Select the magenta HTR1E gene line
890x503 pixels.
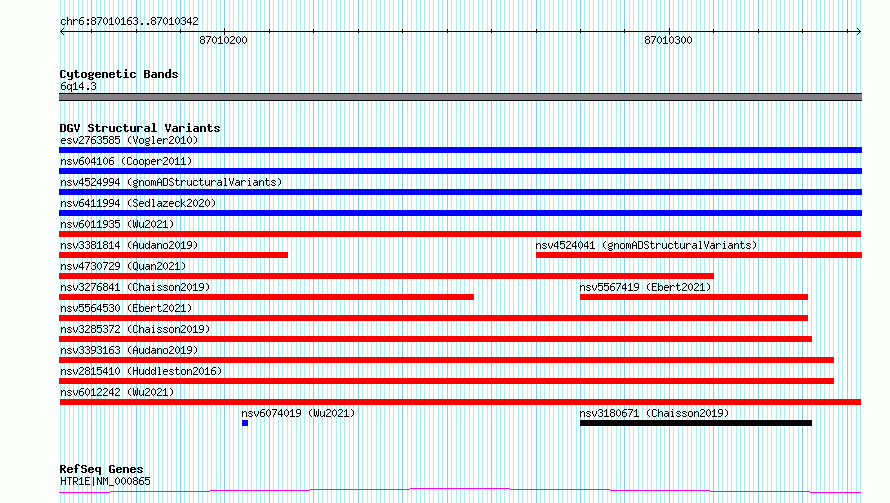(460, 491)
